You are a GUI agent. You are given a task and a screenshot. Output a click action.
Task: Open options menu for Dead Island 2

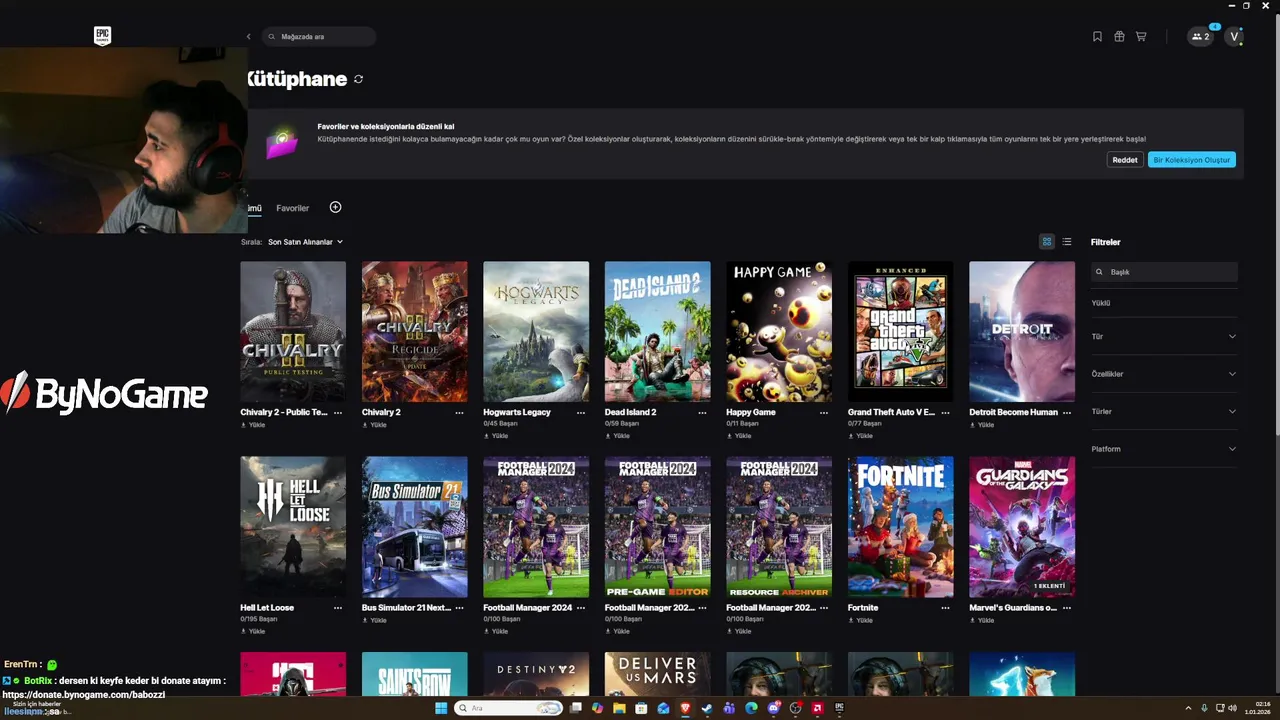(703, 412)
